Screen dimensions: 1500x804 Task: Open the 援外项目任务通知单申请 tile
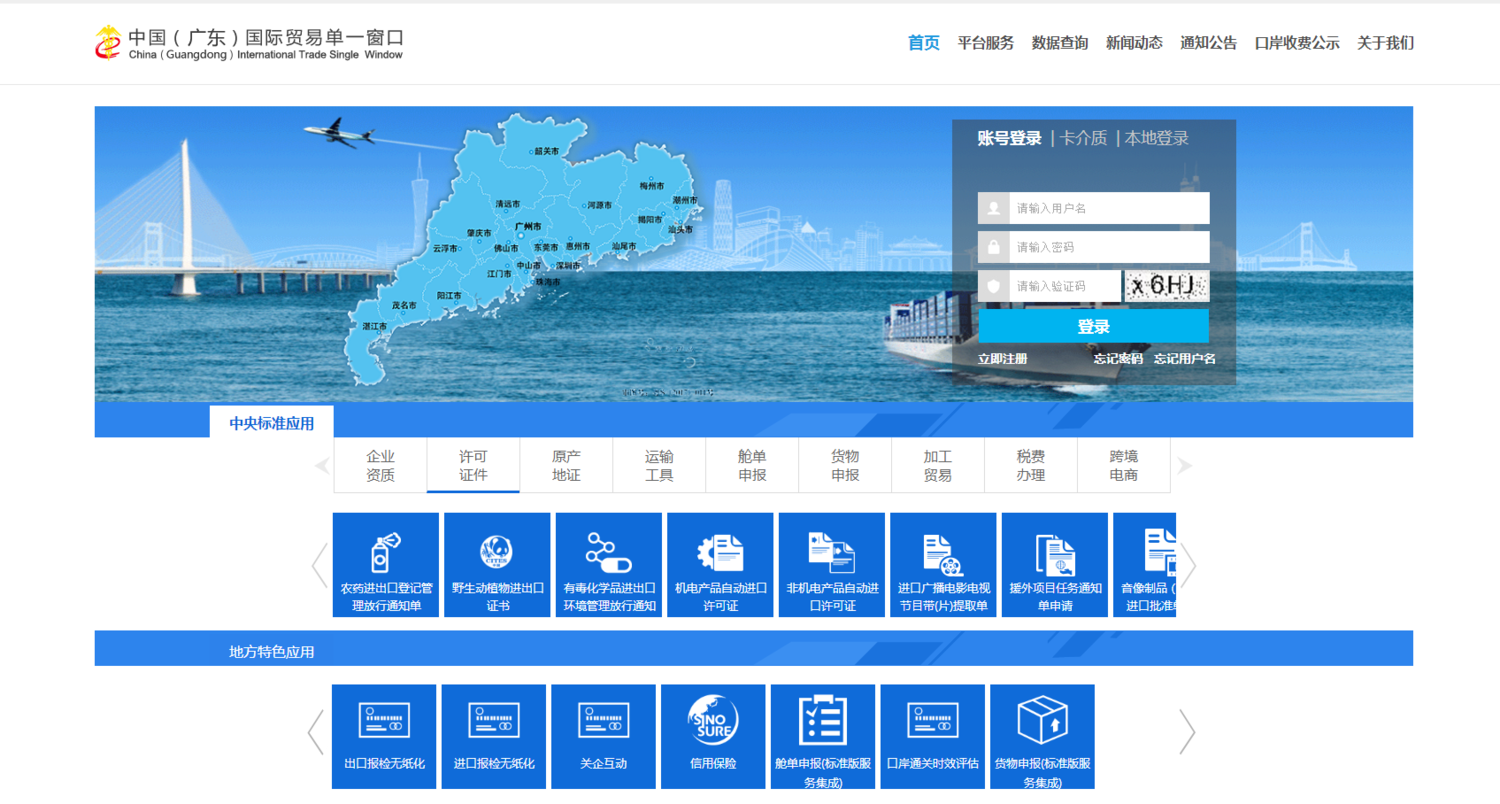click(1055, 565)
